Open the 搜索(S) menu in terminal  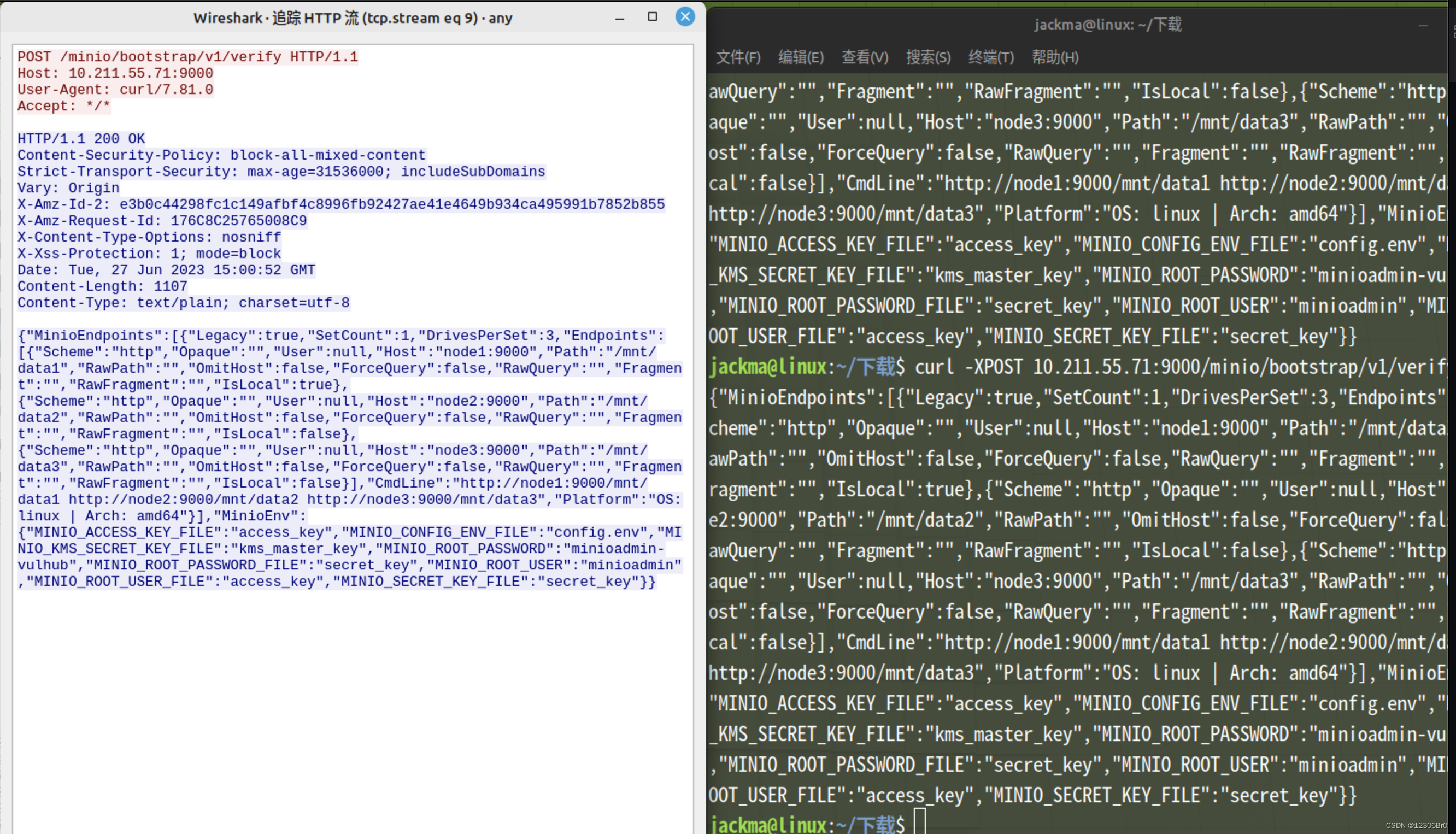[x=928, y=57]
